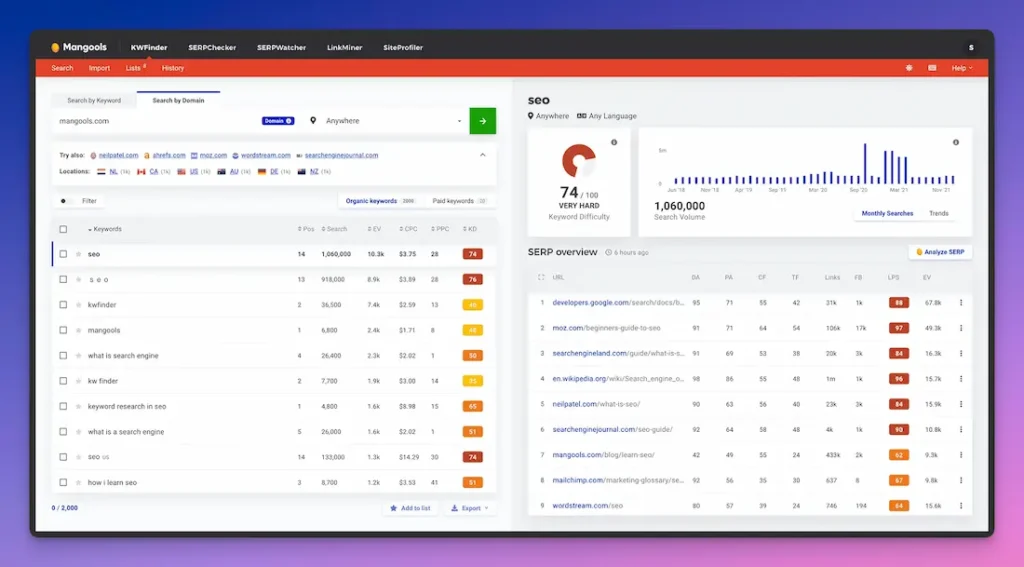Image resolution: width=1024 pixels, height=567 pixels.
Task: Open the neilpatel.com suggestion link
Action: tap(116, 156)
